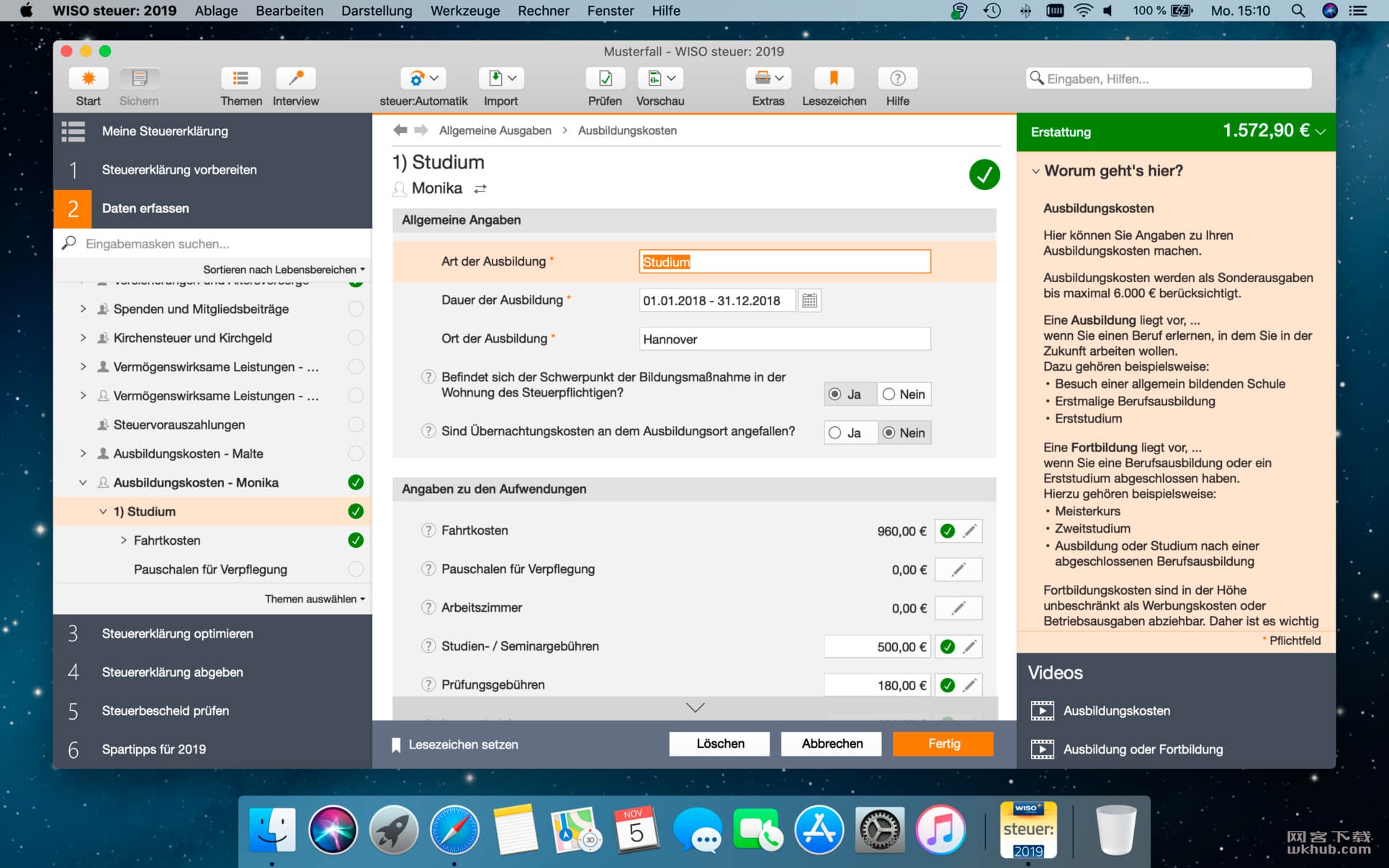Select Ja for Schwerpunkt der Bildungsmaßnahme question

[851, 394]
